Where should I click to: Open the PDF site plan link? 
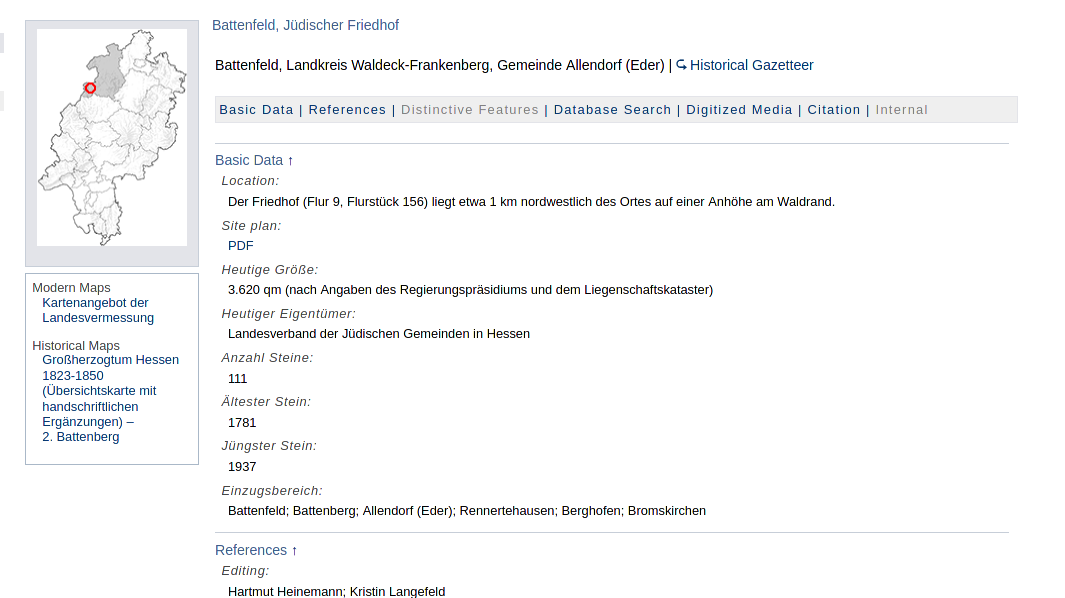pyautogui.click(x=241, y=246)
